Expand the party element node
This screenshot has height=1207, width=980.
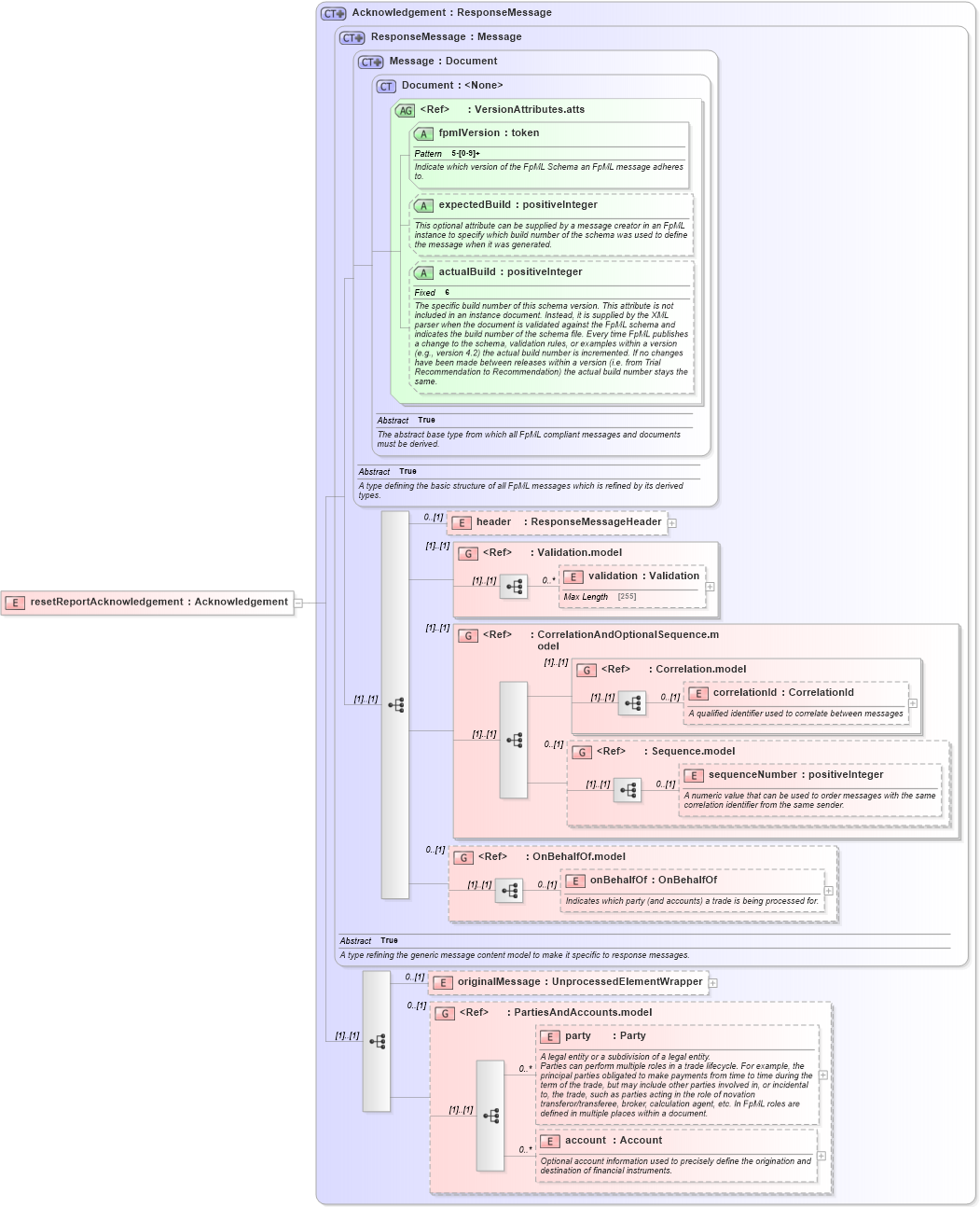pyautogui.click(x=822, y=1075)
